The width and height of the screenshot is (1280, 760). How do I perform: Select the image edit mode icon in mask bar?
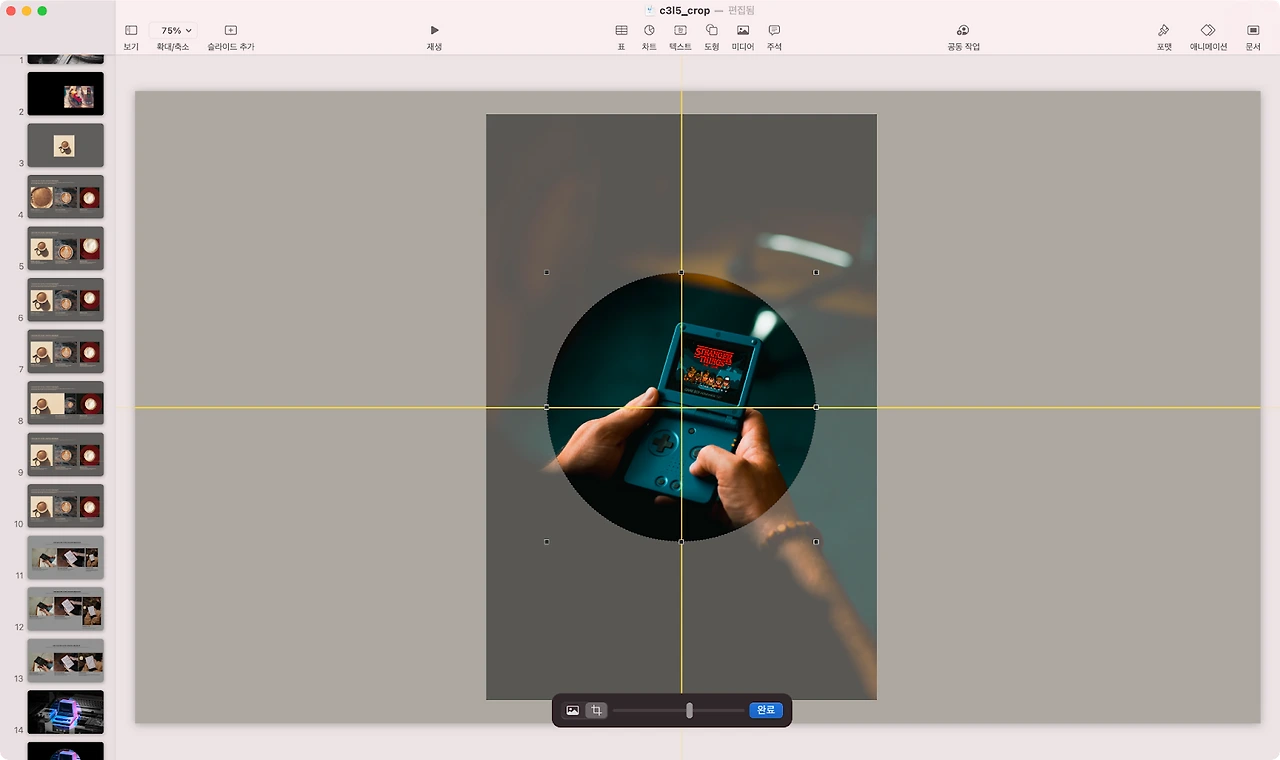point(573,710)
